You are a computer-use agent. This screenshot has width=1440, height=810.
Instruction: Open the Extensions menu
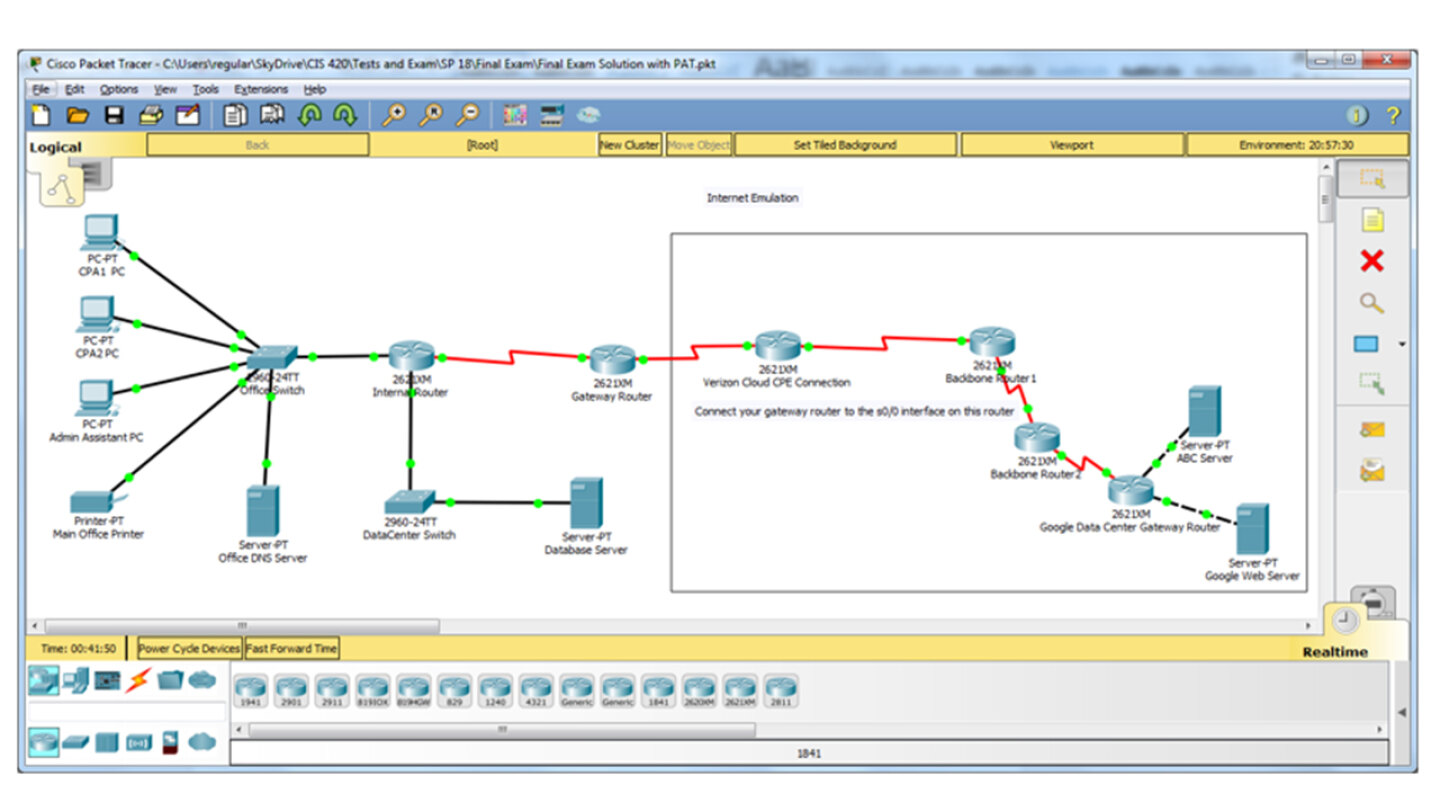(261, 89)
